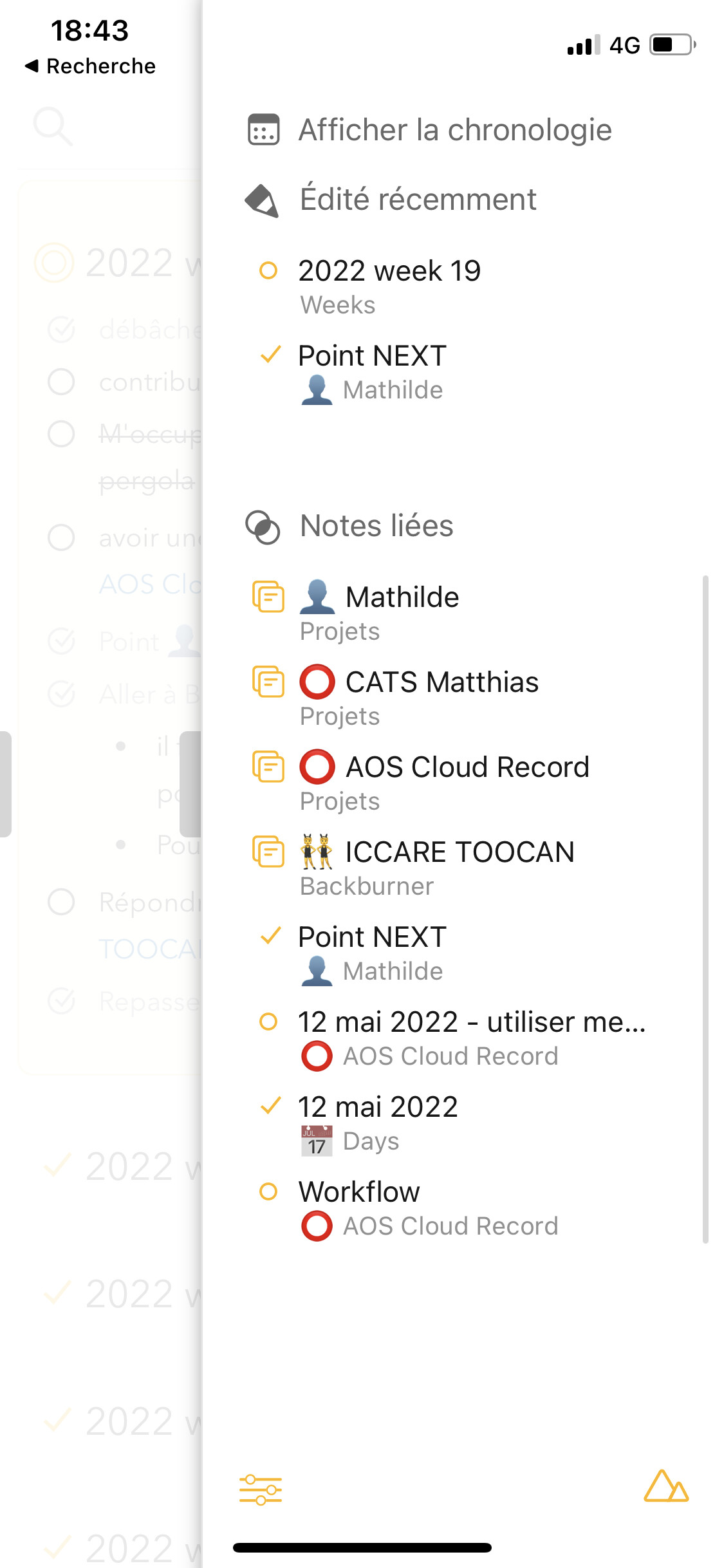The image size is (724, 1568).
Task: Uncheck the 12 mai 2022 Days task
Action: click(270, 1106)
